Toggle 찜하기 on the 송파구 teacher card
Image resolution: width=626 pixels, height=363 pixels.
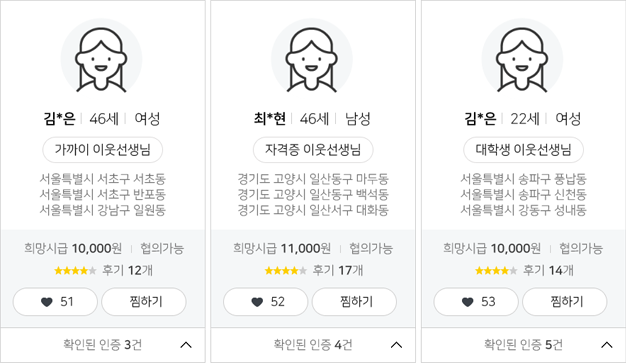pos(565,302)
